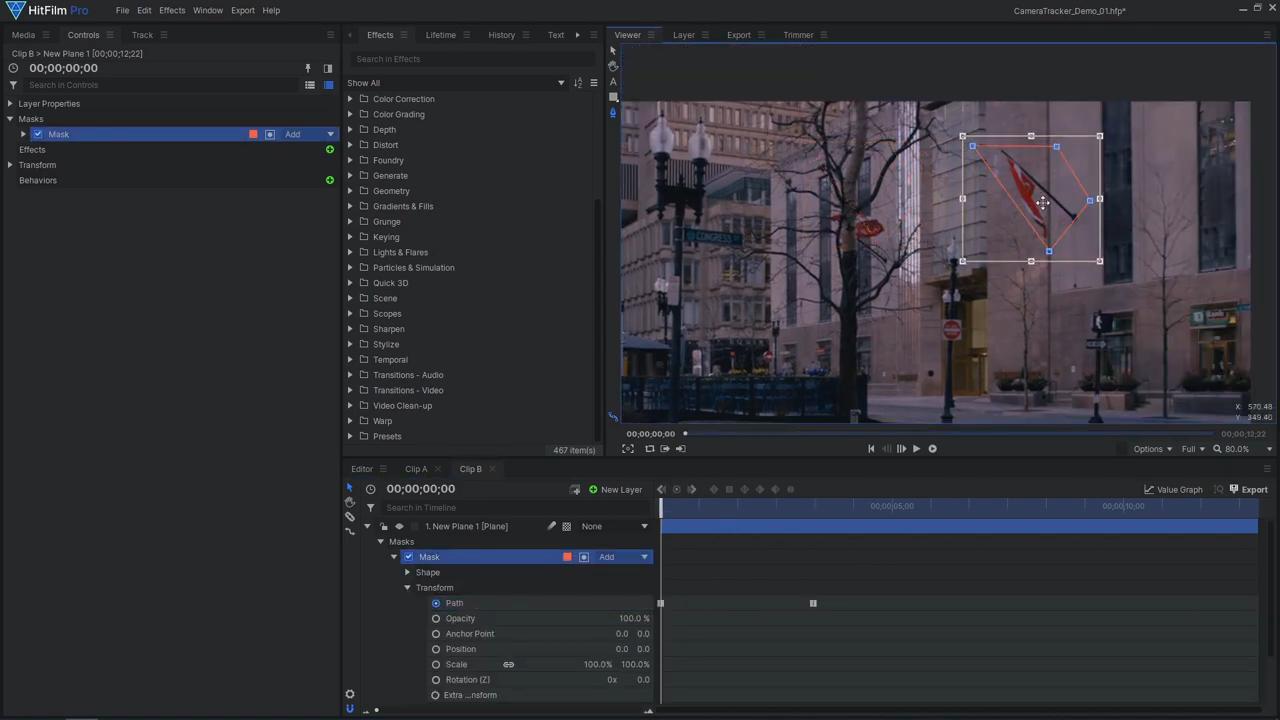Click make composite shot icon beside New Layer
1280x720 pixels.
[575, 490]
